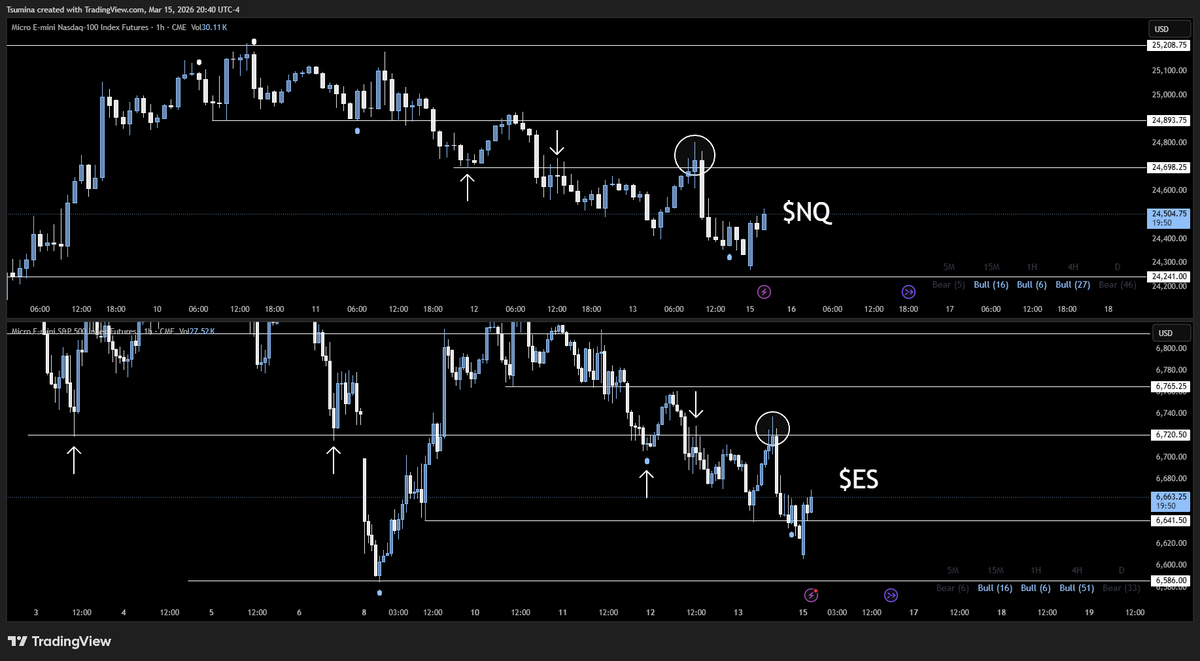
Task: Click the Bear (46) cell on the Nasdaq chart
Action: 1115,284
